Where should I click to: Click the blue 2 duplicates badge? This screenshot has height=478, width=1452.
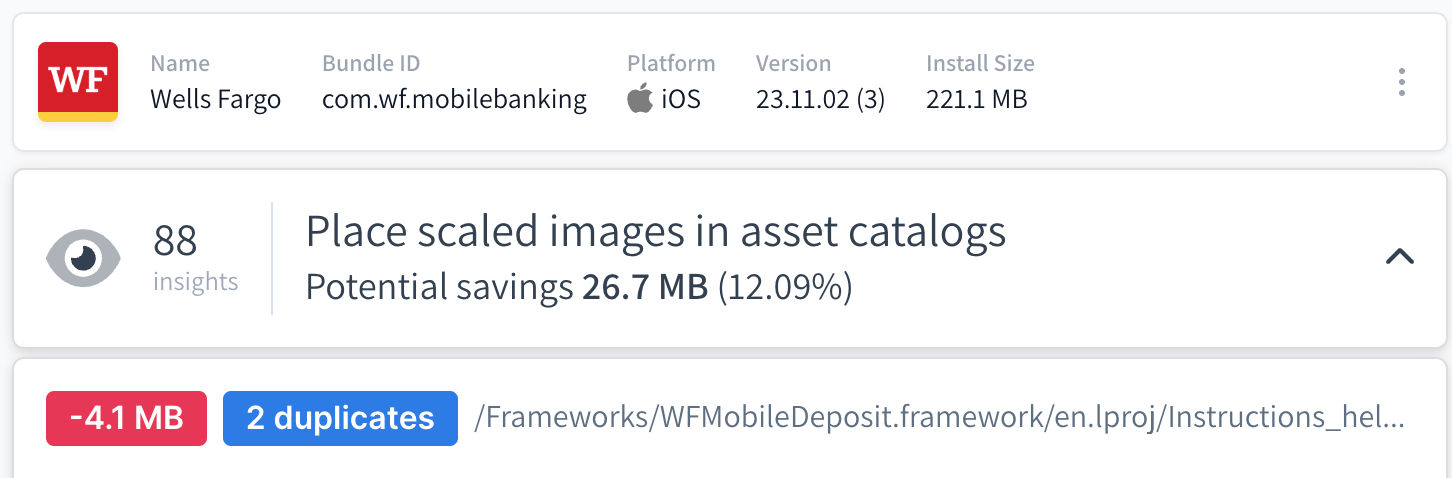(x=340, y=418)
